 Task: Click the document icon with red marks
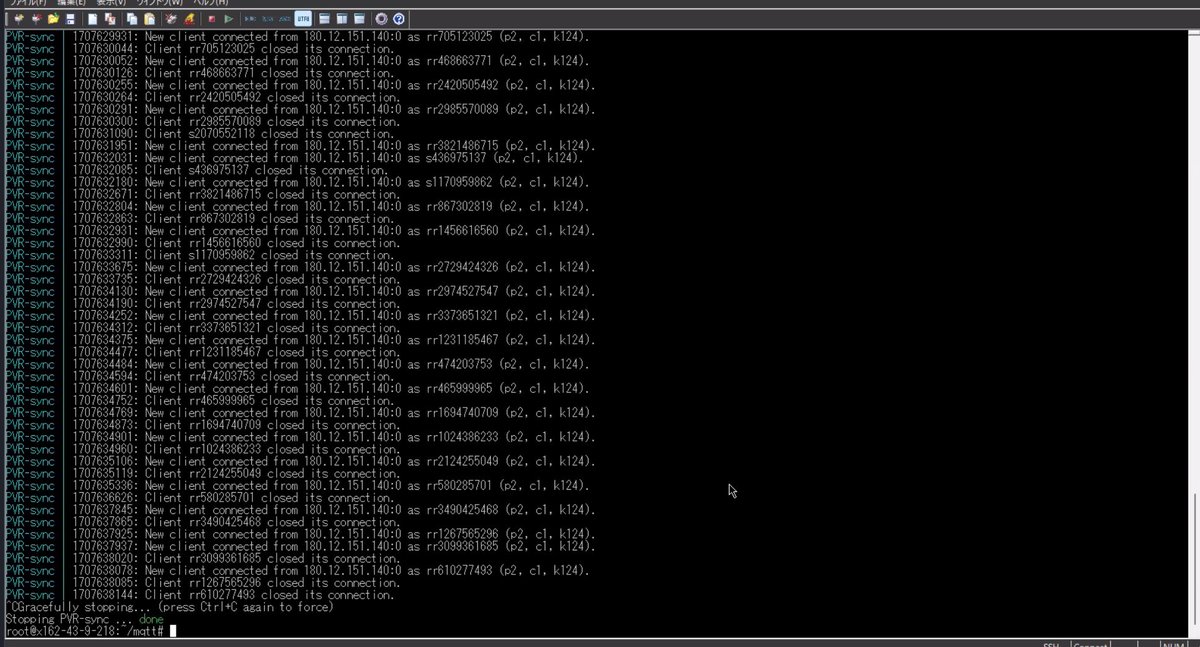pyautogui.click(x=110, y=19)
